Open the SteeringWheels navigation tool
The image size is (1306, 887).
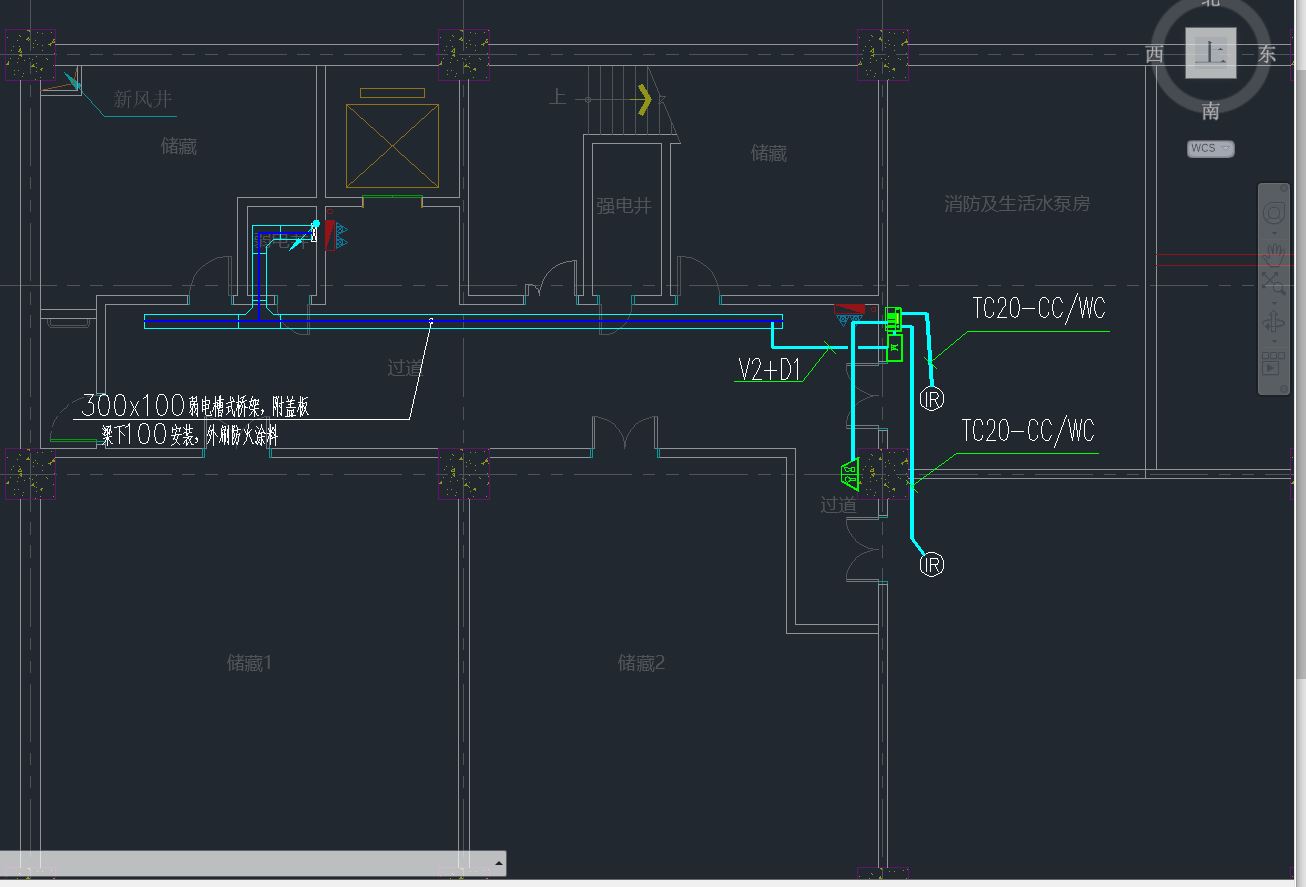coord(1274,212)
